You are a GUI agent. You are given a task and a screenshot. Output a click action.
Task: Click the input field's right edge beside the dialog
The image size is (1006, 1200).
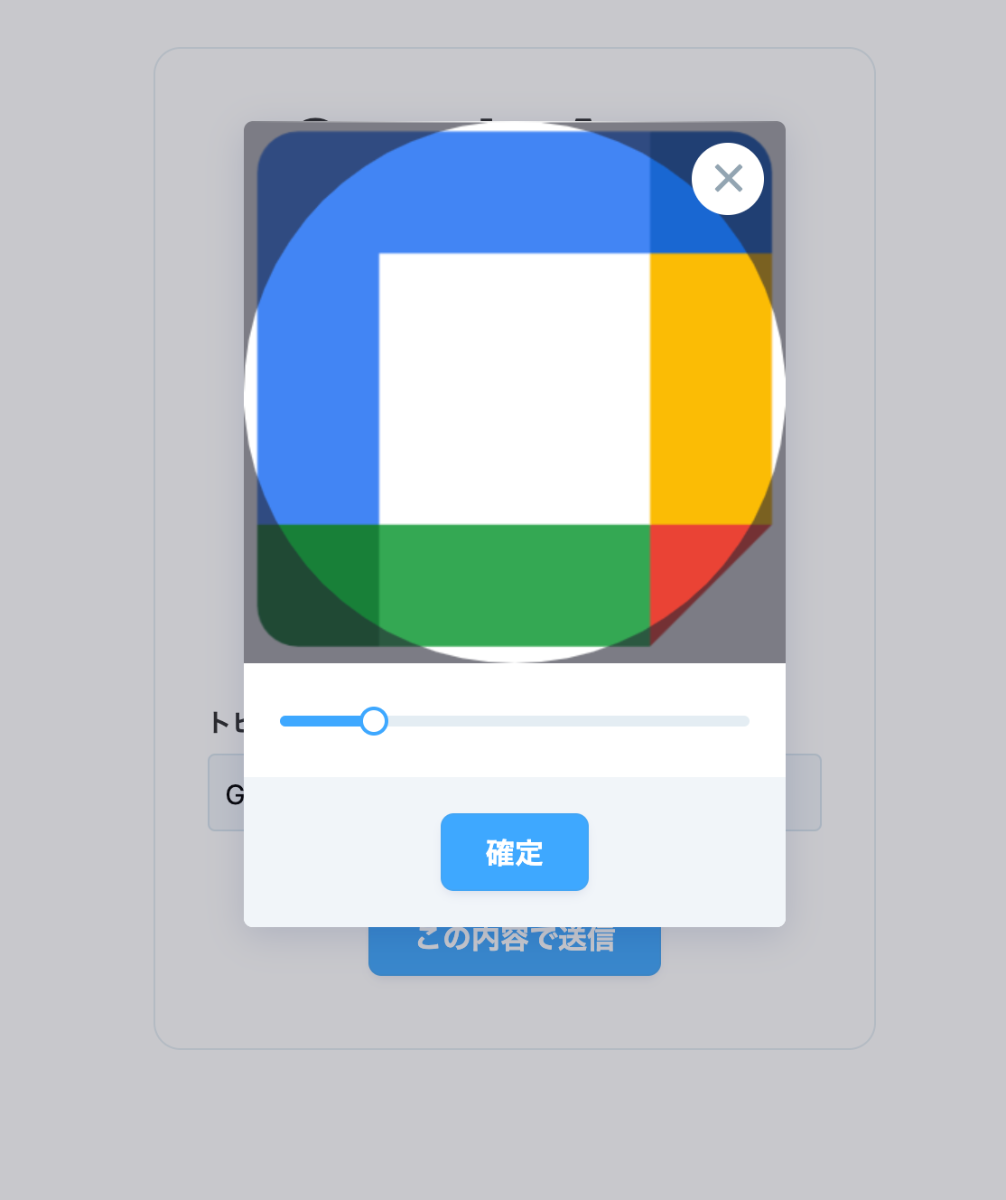804,793
